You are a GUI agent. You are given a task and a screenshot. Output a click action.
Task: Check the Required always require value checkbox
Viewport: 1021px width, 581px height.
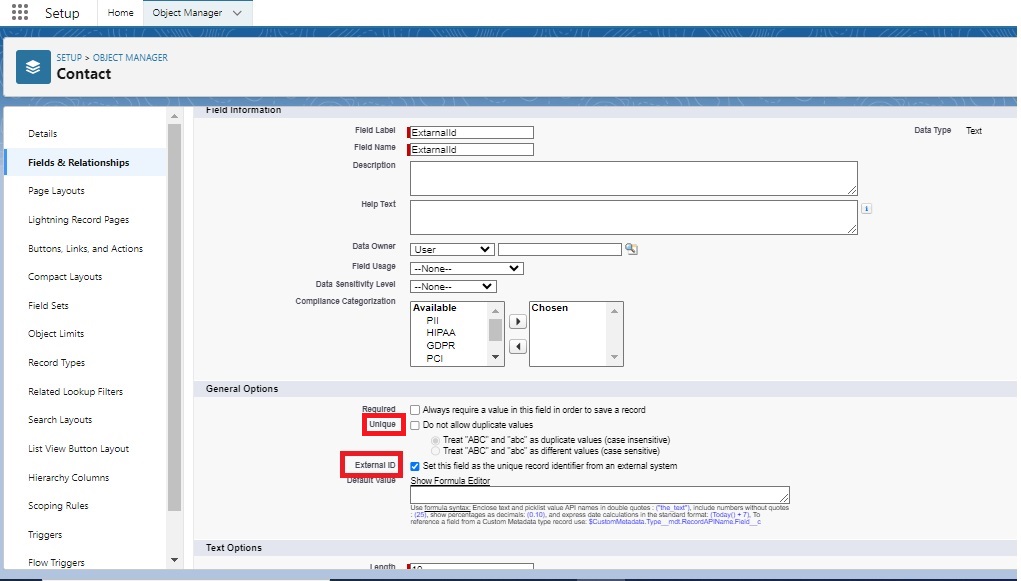415,410
